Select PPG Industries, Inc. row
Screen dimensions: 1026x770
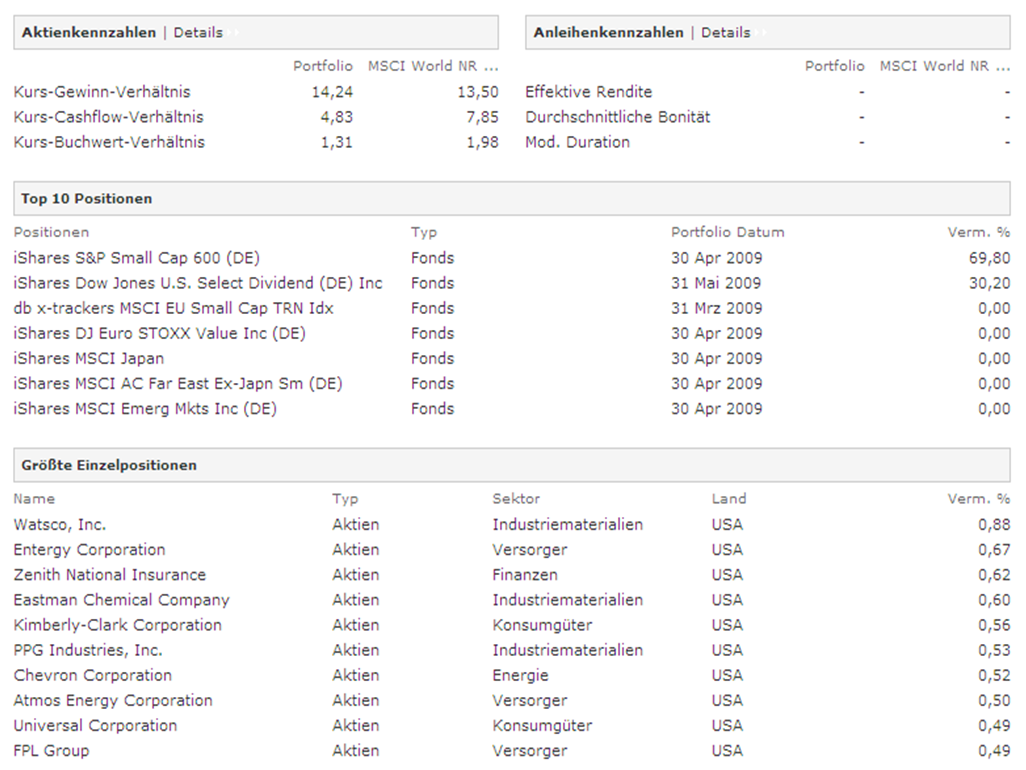click(x=512, y=650)
